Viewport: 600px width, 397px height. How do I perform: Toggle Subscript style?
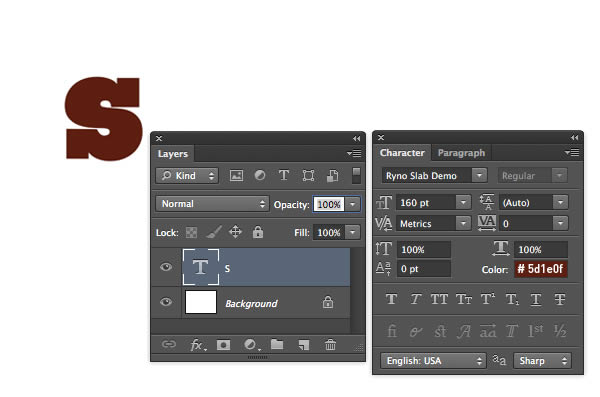pyautogui.click(x=512, y=299)
